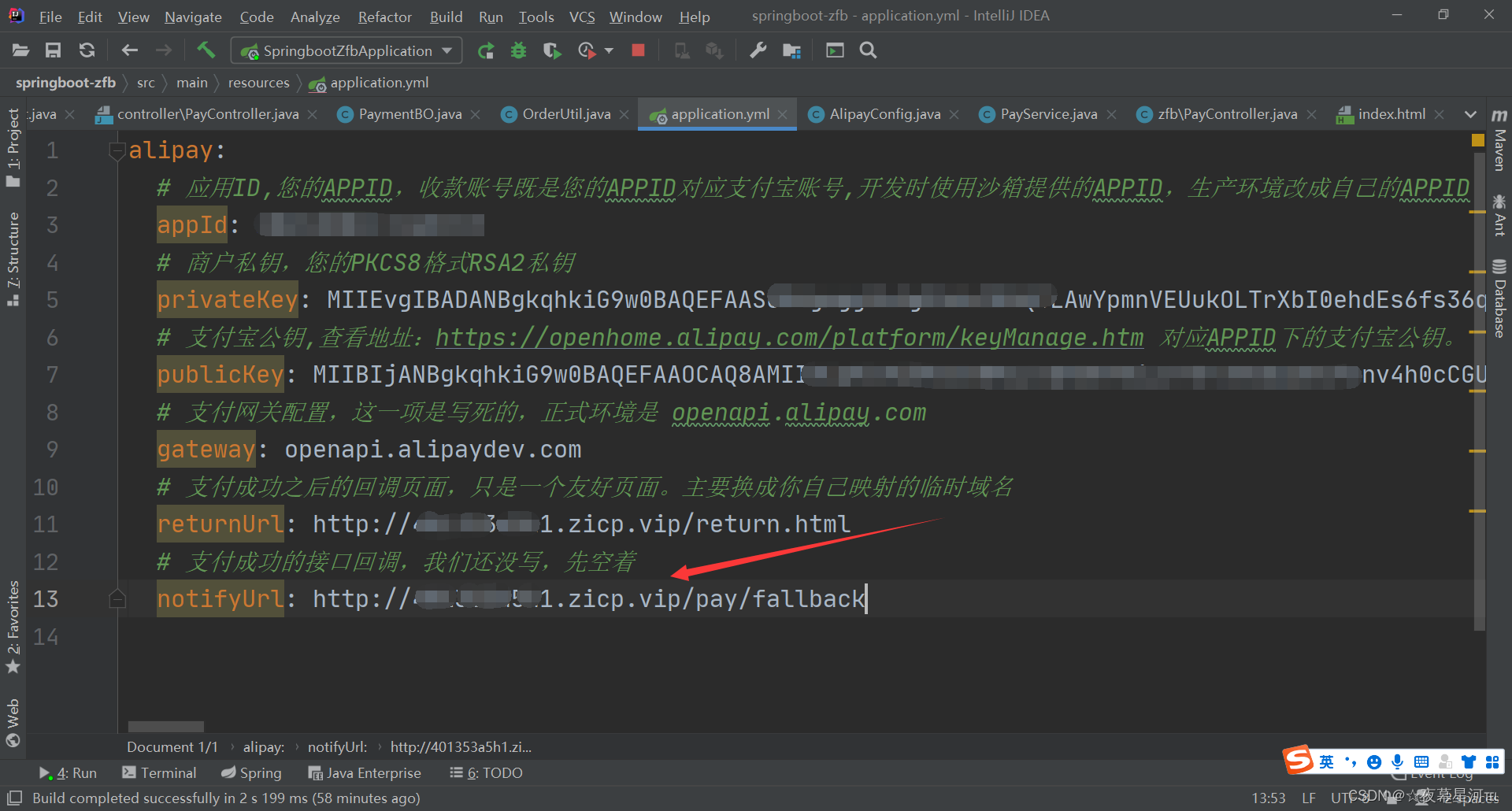Switch to PaymentBO.java tab
The width and height of the screenshot is (1512, 811).
[409, 114]
